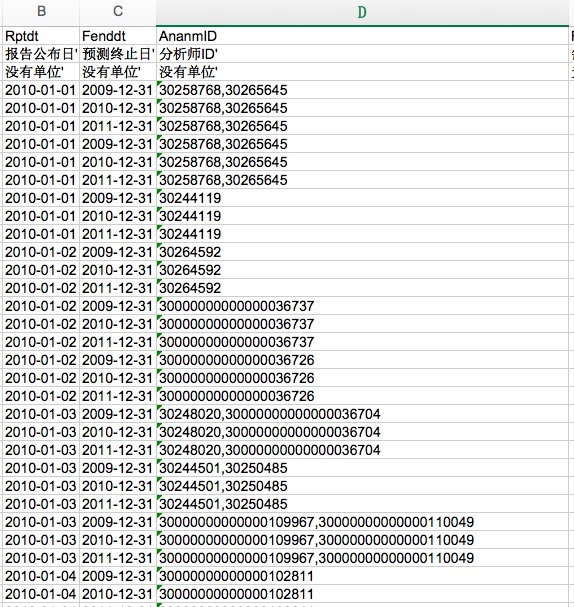Select ID ending 102811 in the 2010-12-31 Fenddt row
The width and height of the screenshot is (574, 607).
[x=362, y=594]
